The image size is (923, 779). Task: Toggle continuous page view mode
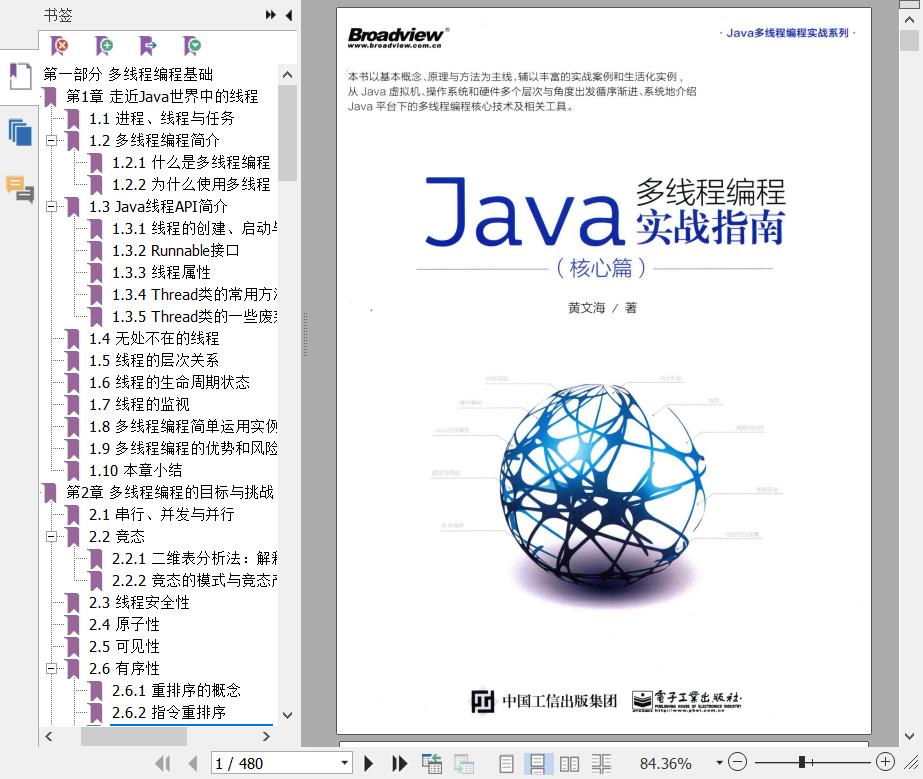tap(537, 764)
